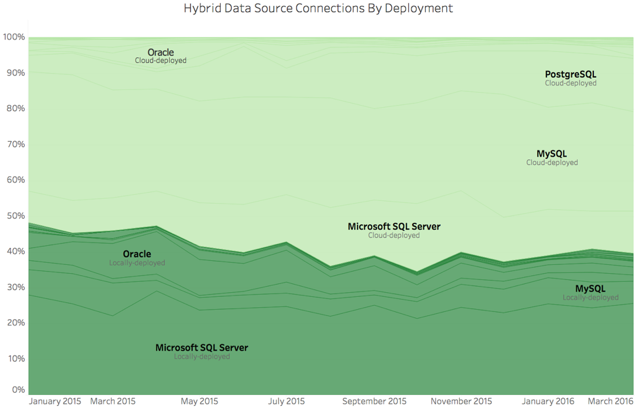Click the 100% y-axis label
Viewport: 635px width, 408px height.
point(14,37)
